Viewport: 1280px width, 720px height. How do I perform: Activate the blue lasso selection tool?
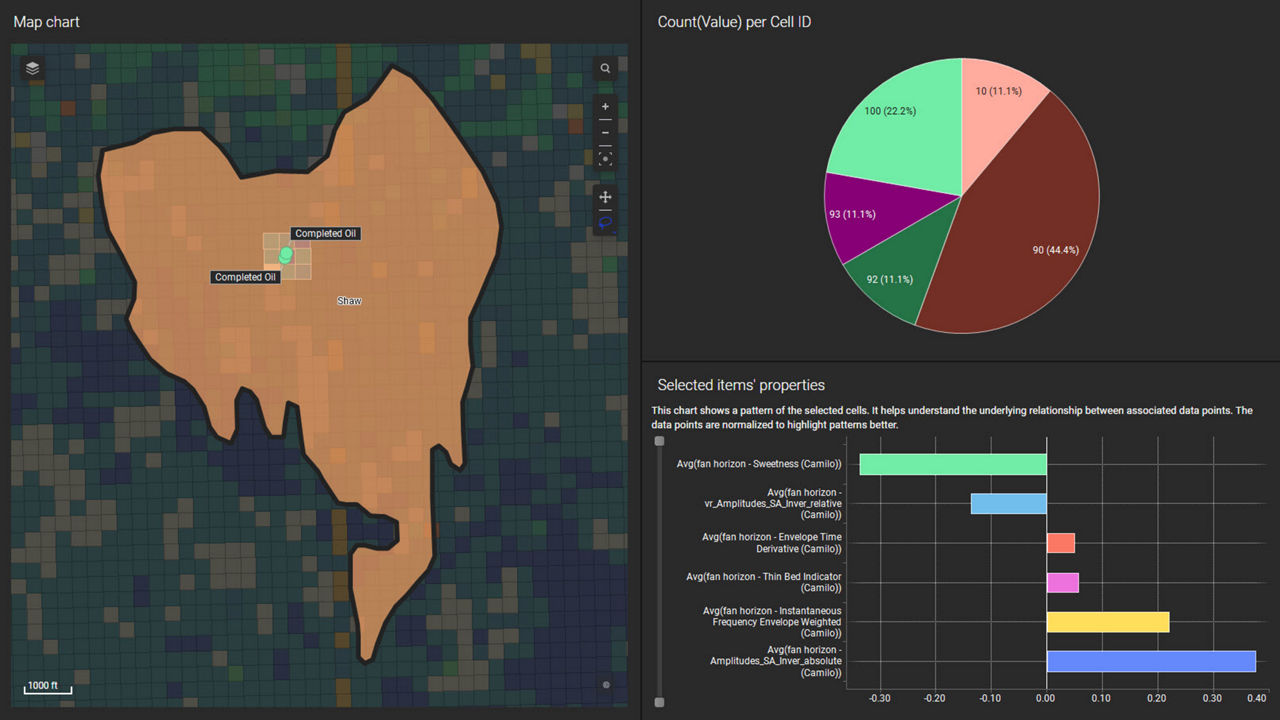(605, 223)
